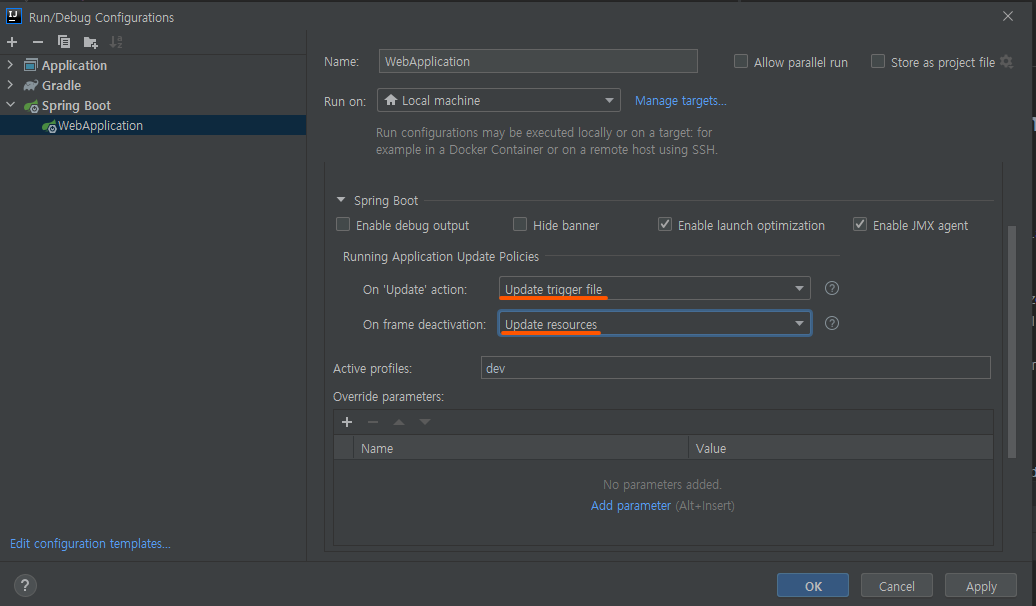Open the Manage targets link
This screenshot has height=606, width=1036.
pos(681,100)
